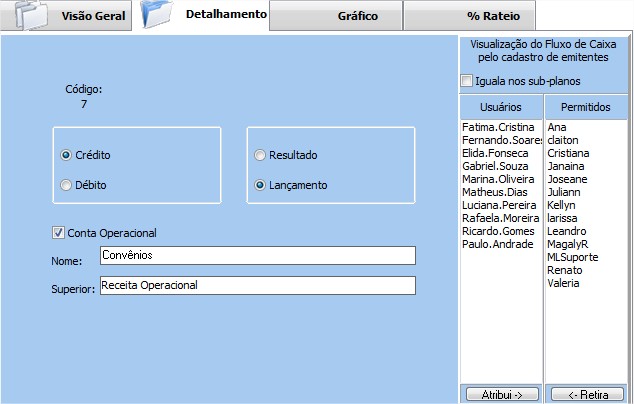Click the Nome field containing Convênios
Screen dimensions: 634x404
[257, 255]
